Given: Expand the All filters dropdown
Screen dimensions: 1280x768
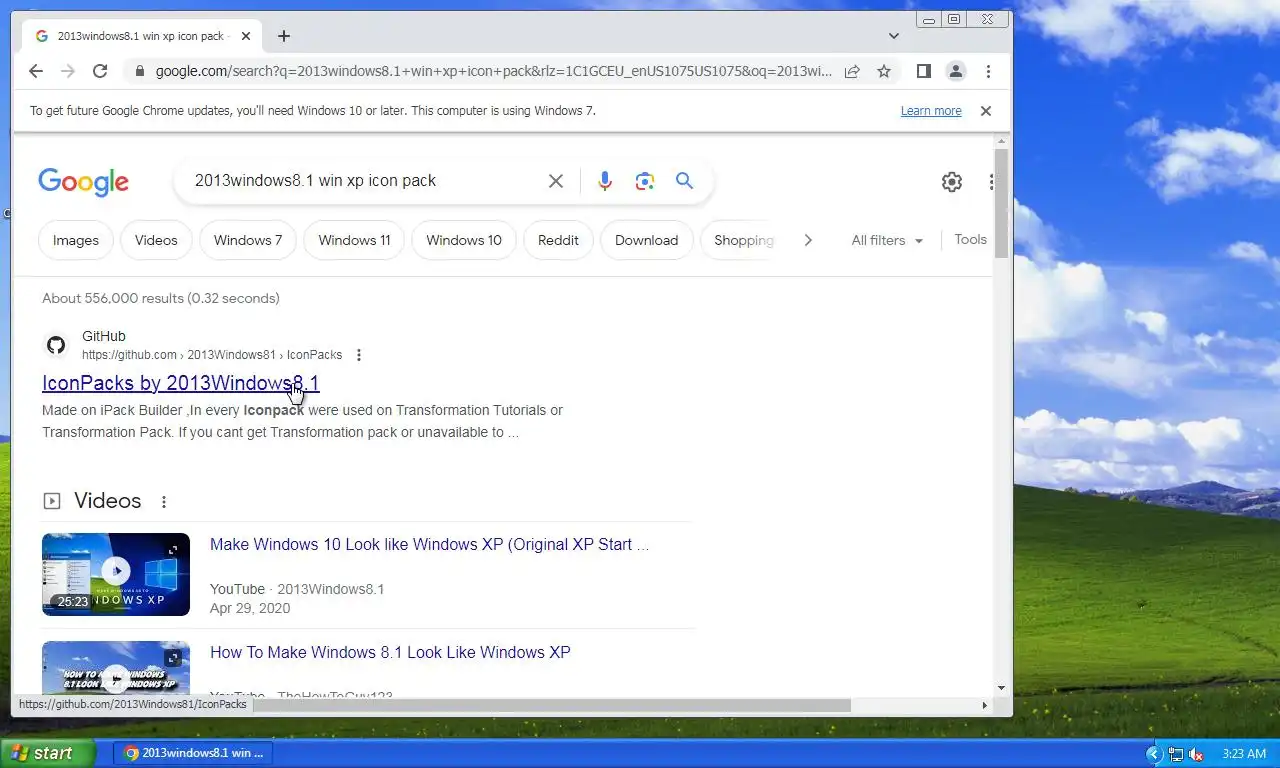Looking at the screenshot, I should pyautogui.click(x=887, y=240).
